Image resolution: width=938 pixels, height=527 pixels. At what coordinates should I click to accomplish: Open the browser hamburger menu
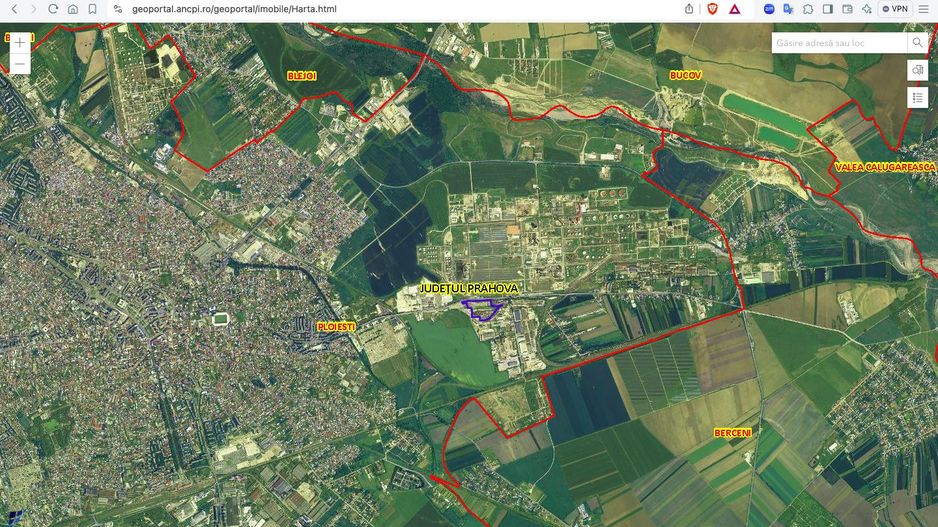tap(923, 9)
